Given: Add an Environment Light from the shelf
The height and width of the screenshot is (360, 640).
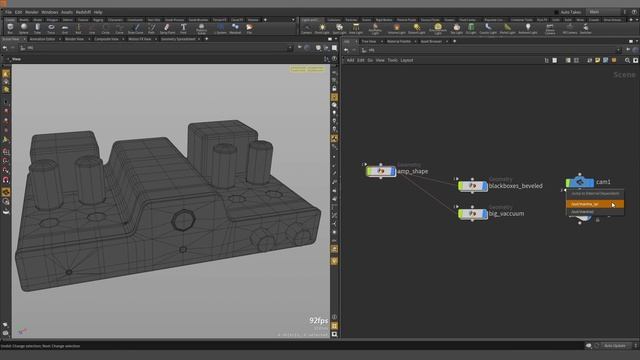Looking at the screenshot, I should (x=438, y=29).
